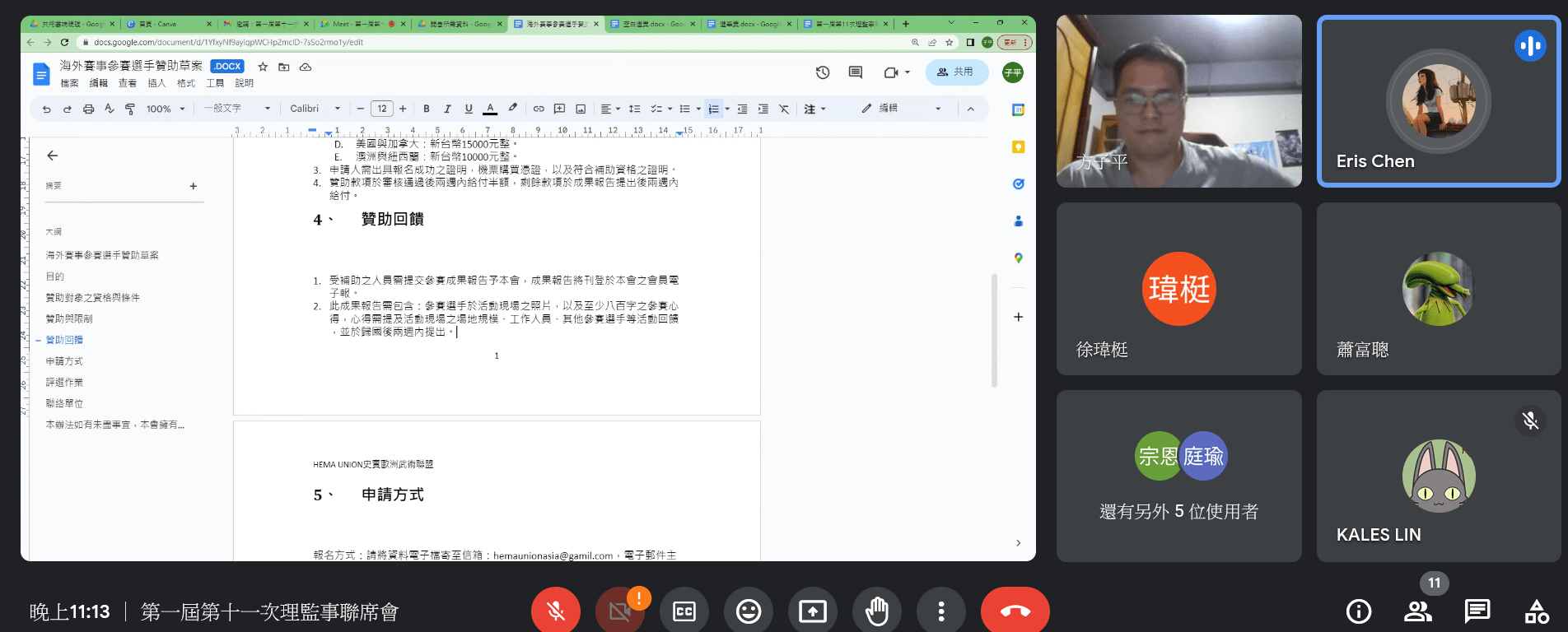Open the meeting details info icon
Viewport: 1568px width, 632px height.
[1359, 611]
